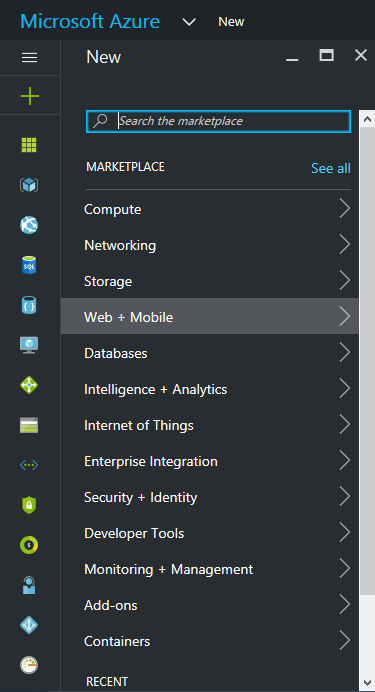Viewport: 375px width, 692px height.
Task: Click the green plus New icon
Action: 30,96
